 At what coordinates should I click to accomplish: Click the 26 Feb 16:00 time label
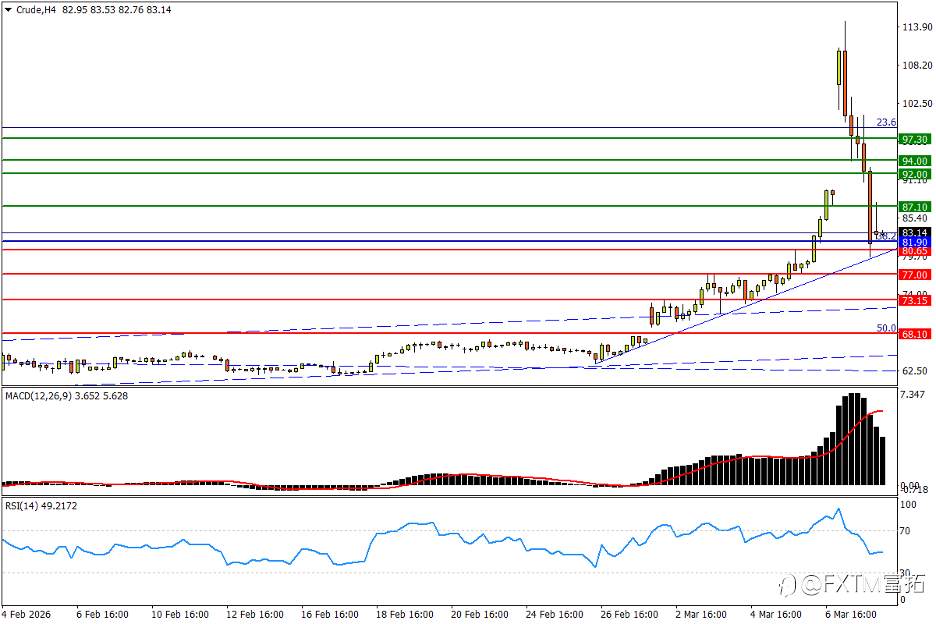[630, 614]
